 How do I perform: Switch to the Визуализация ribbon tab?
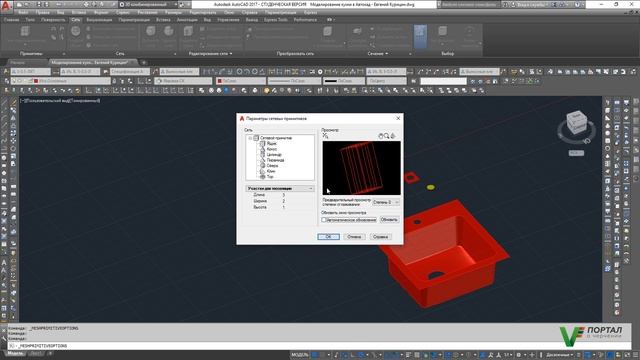coord(99,20)
